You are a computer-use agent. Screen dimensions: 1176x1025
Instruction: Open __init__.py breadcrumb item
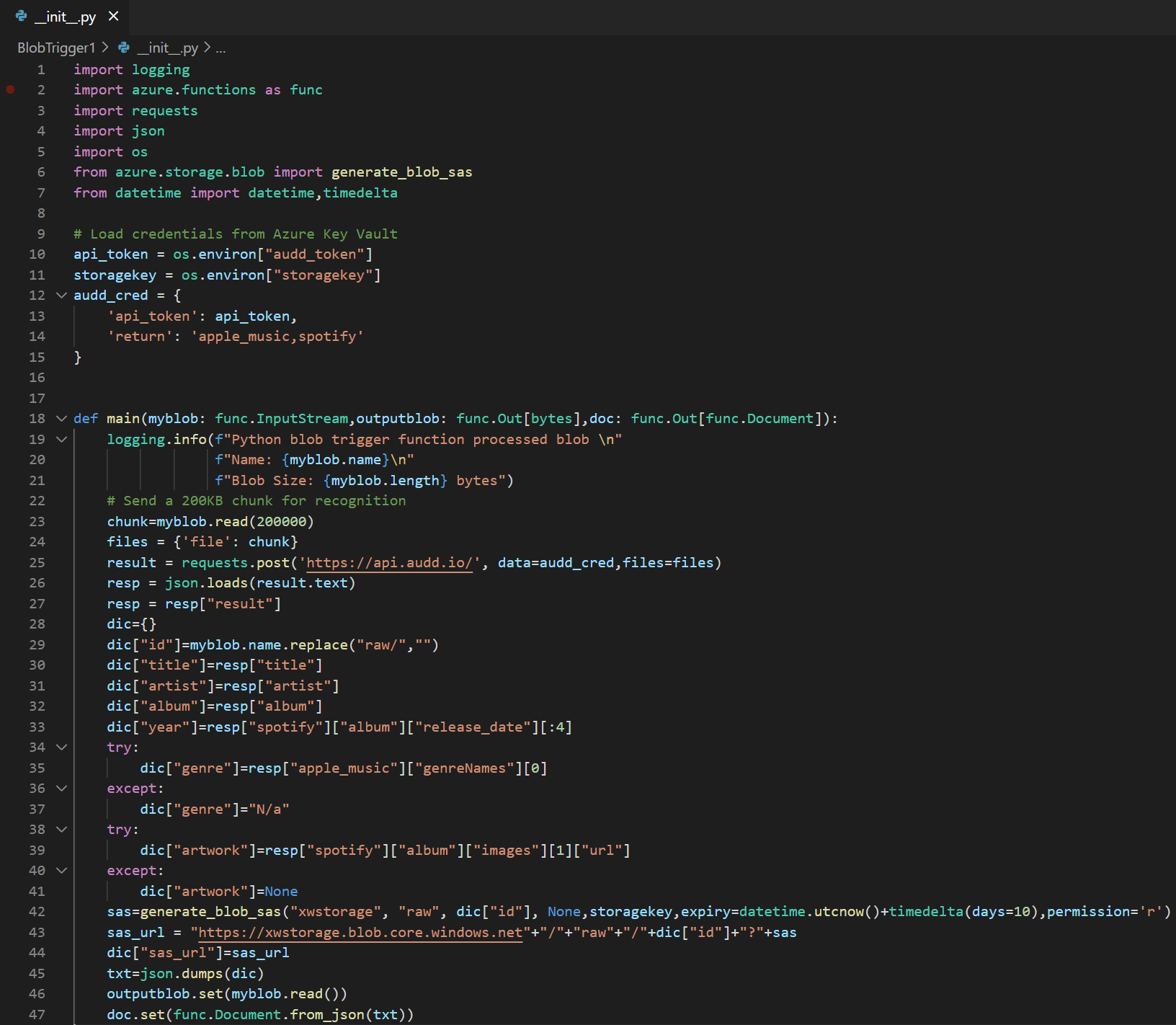pos(168,48)
